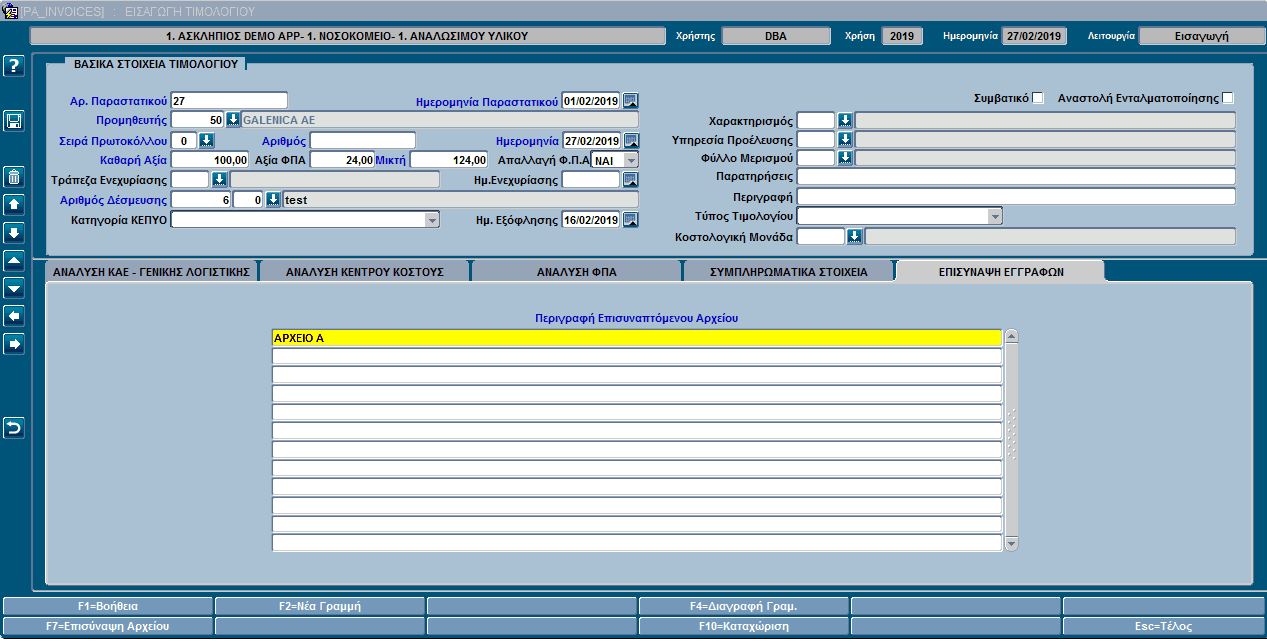Open calendar for Ημ.Ενεχυρίασης
The height and width of the screenshot is (644, 1267).
click(x=631, y=180)
